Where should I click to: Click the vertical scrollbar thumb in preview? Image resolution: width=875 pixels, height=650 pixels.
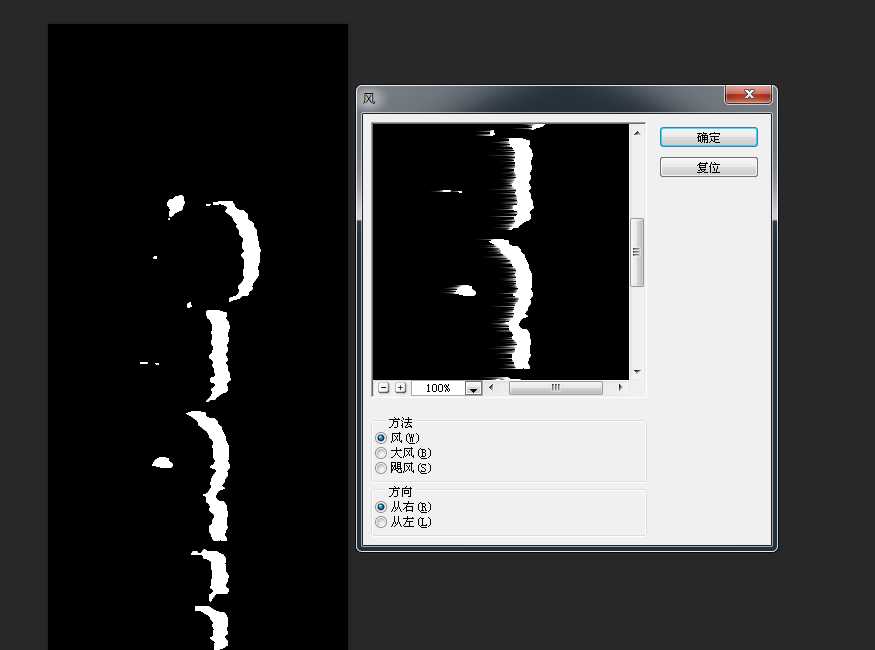click(x=637, y=252)
